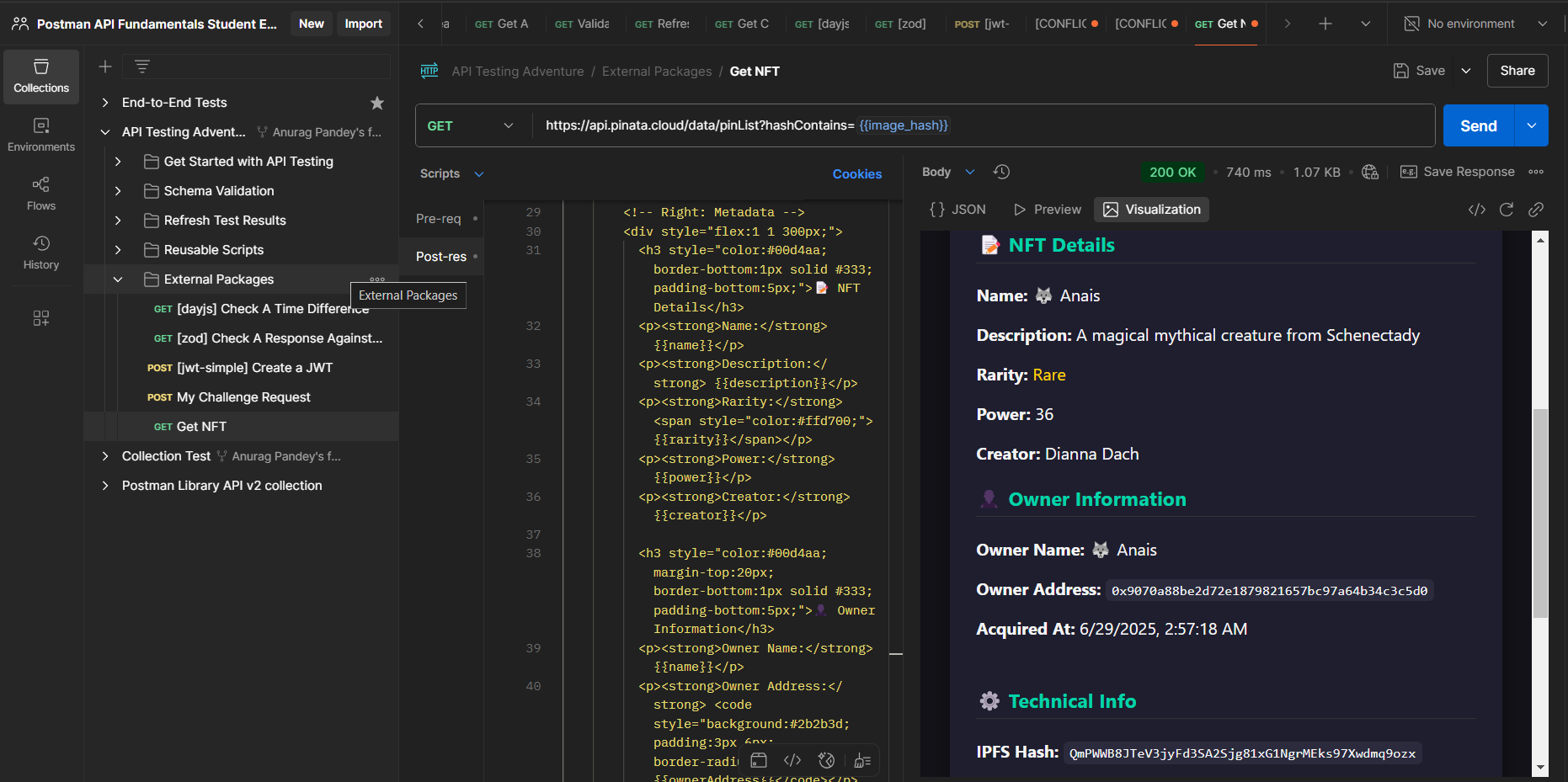Copy the response link icon
The image size is (1568, 782).
(1536, 210)
